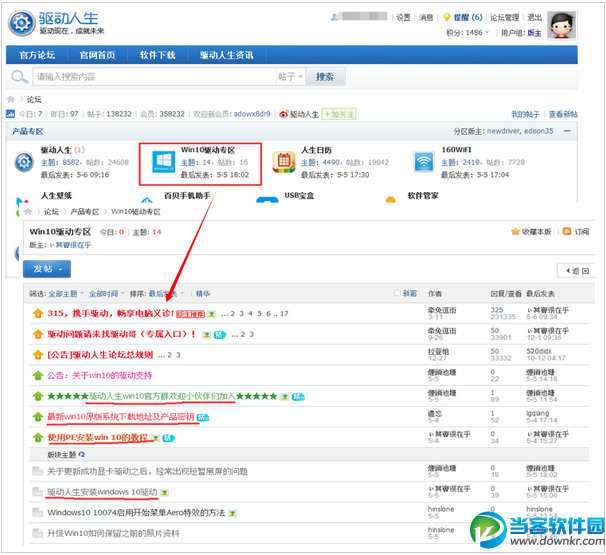Click in the search input field
The width and height of the screenshot is (606, 555).
[154, 77]
